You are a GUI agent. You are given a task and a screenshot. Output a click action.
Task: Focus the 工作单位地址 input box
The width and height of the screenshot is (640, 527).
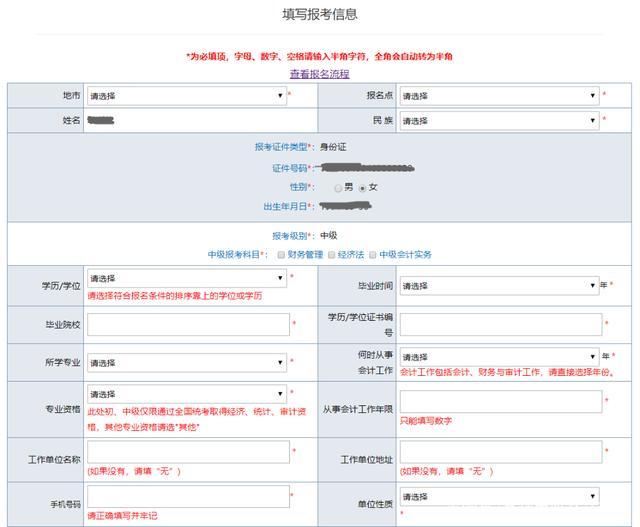click(501, 452)
